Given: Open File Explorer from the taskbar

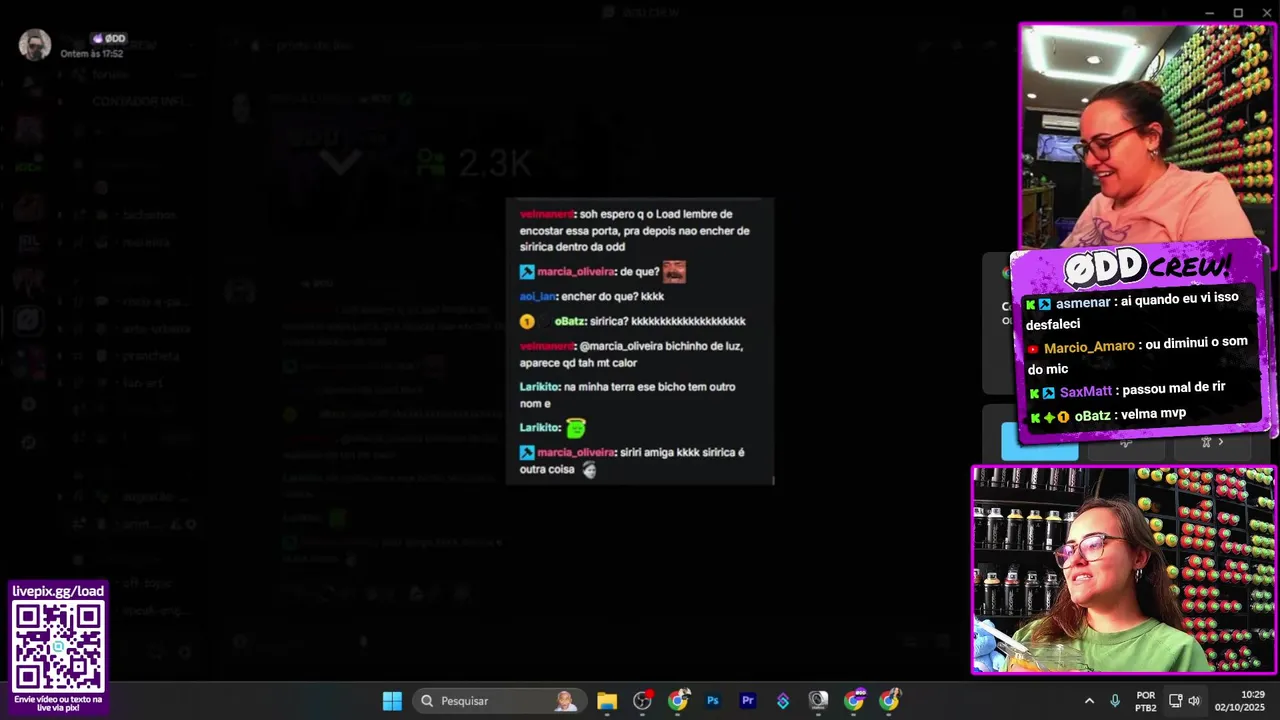Looking at the screenshot, I should pos(607,701).
